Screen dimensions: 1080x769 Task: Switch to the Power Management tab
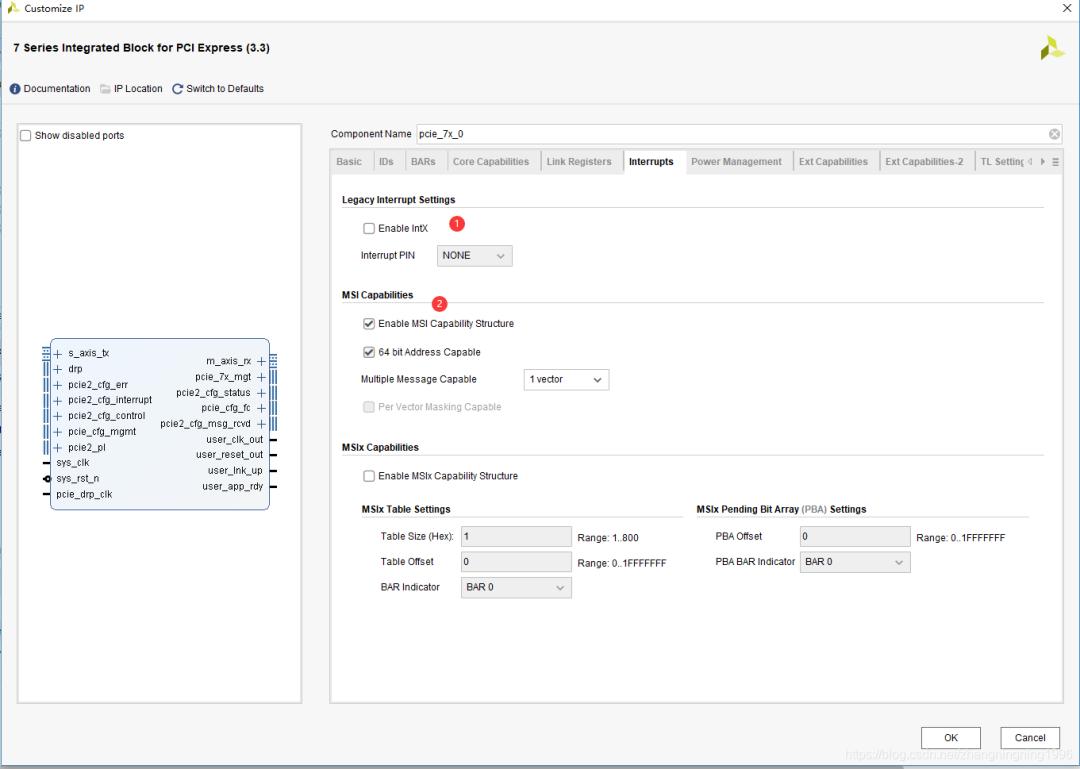tap(736, 162)
